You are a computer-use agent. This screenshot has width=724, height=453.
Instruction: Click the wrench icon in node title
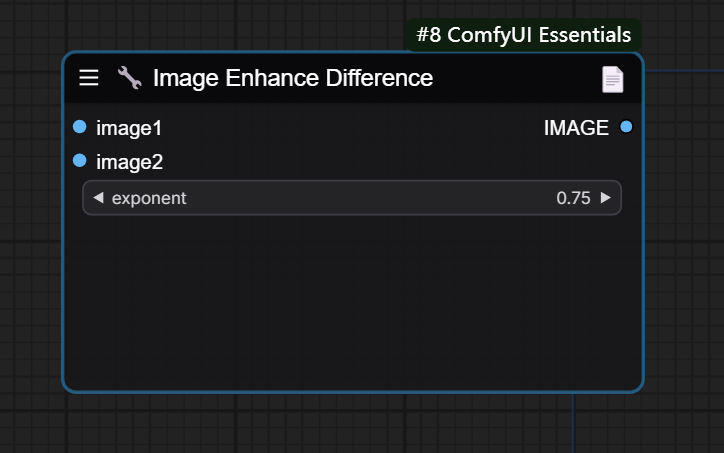tap(129, 78)
